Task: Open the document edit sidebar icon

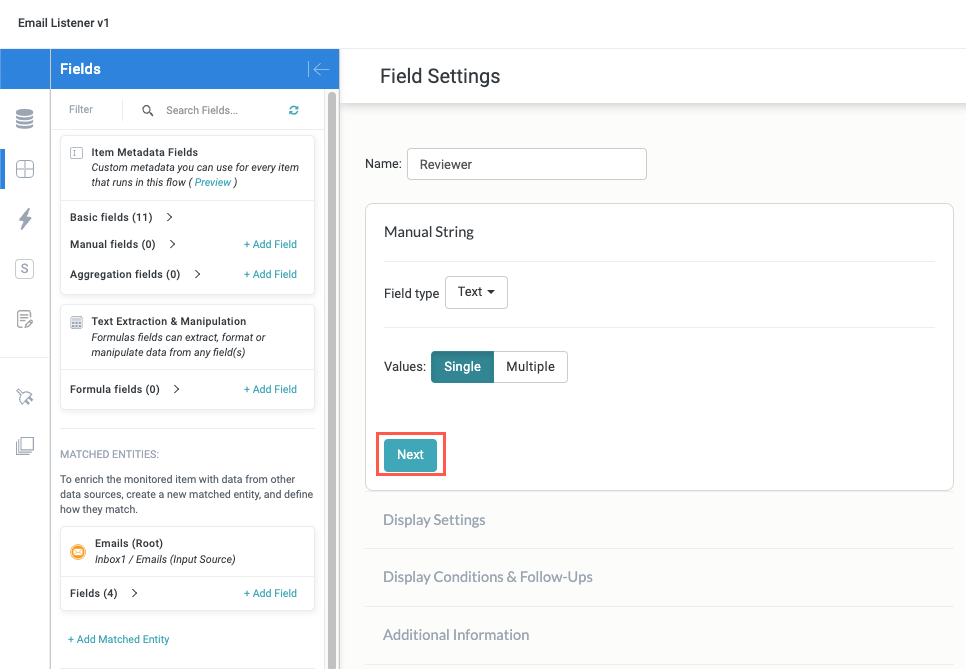Action: point(25,319)
